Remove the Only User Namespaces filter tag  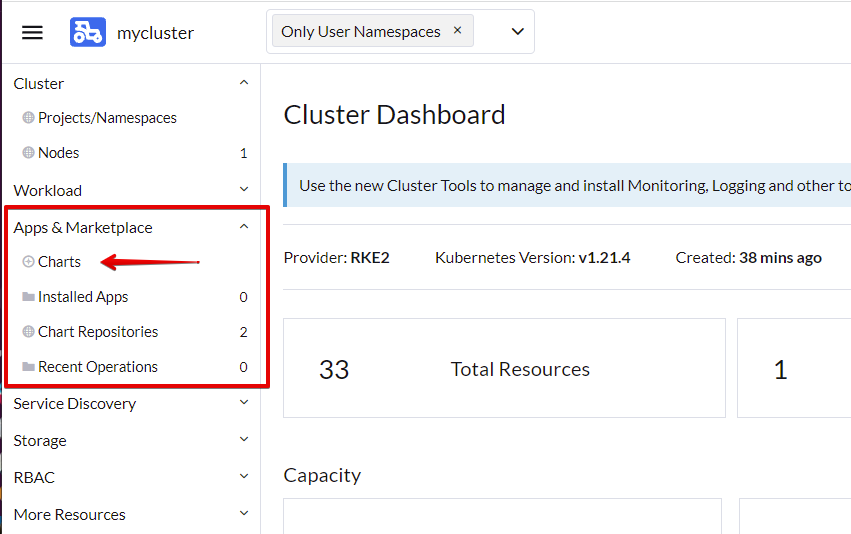(458, 30)
